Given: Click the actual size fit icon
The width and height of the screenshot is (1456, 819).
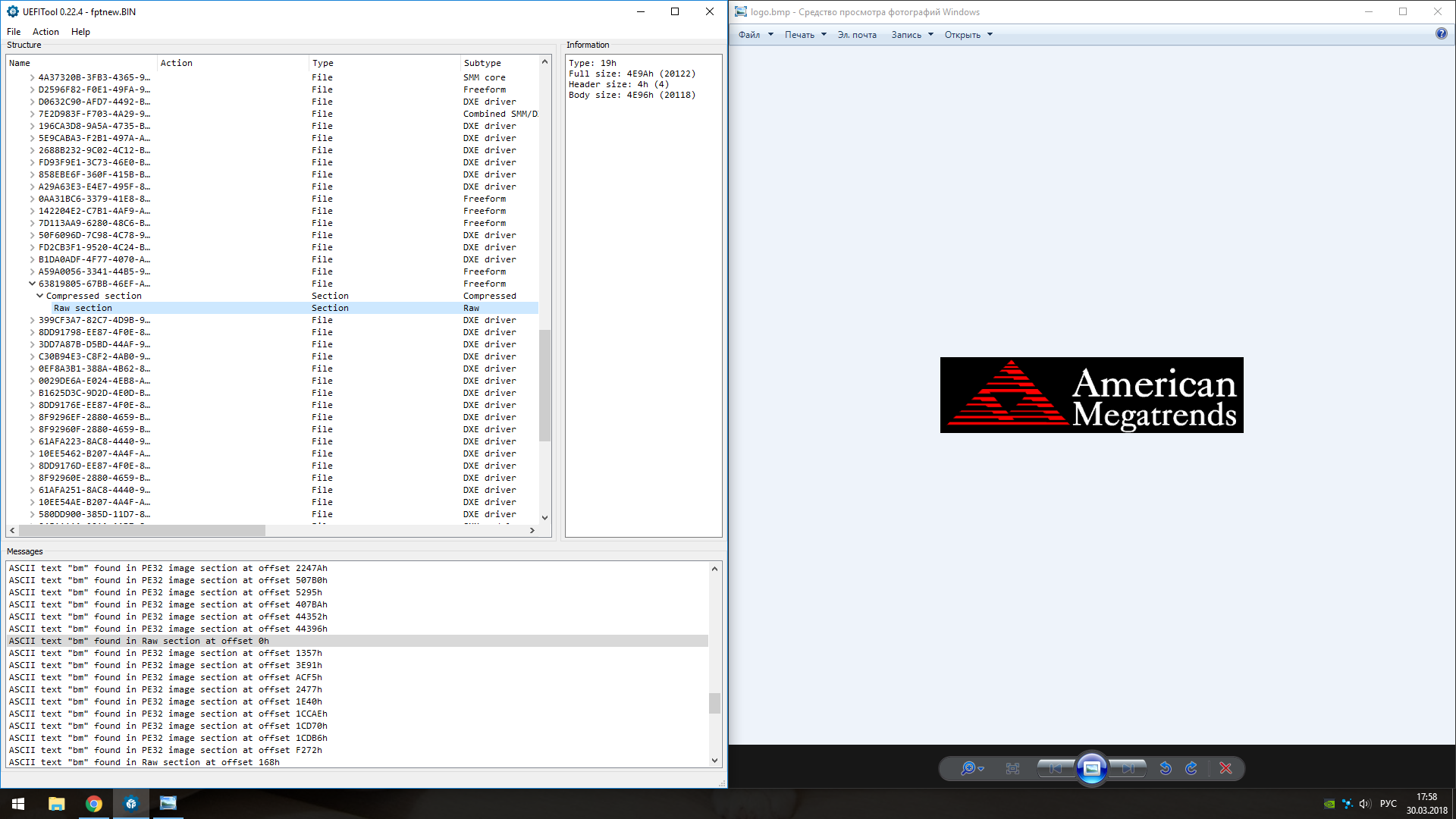Looking at the screenshot, I should (x=1012, y=768).
